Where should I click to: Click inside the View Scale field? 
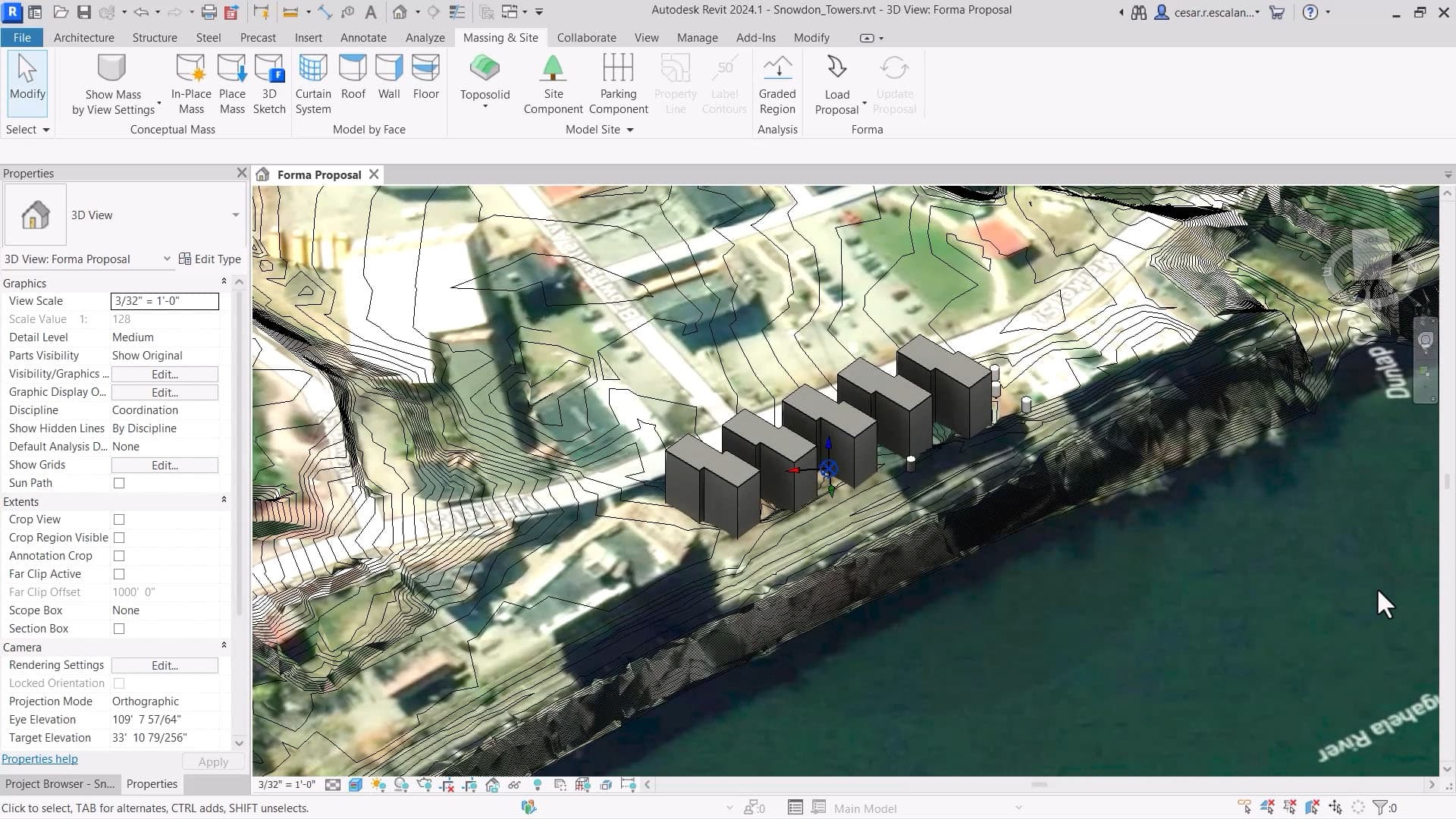coord(164,301)
